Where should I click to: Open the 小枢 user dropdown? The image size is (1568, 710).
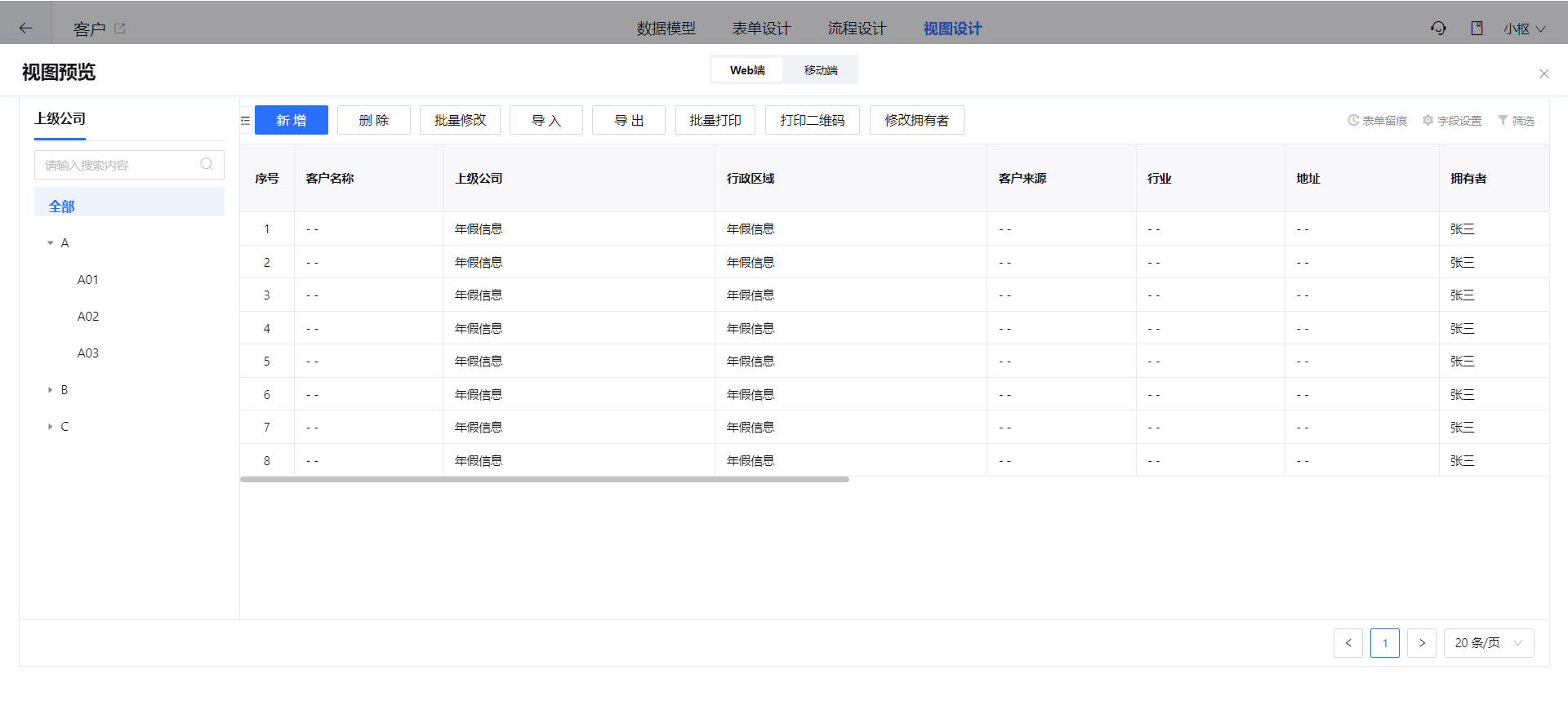(x=1524, y=29)
